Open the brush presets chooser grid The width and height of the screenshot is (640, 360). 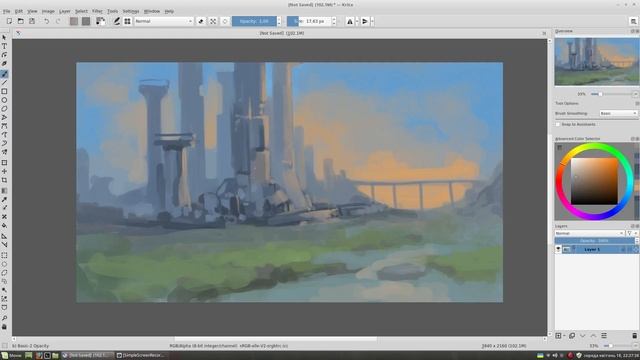(x=127, y=21)
